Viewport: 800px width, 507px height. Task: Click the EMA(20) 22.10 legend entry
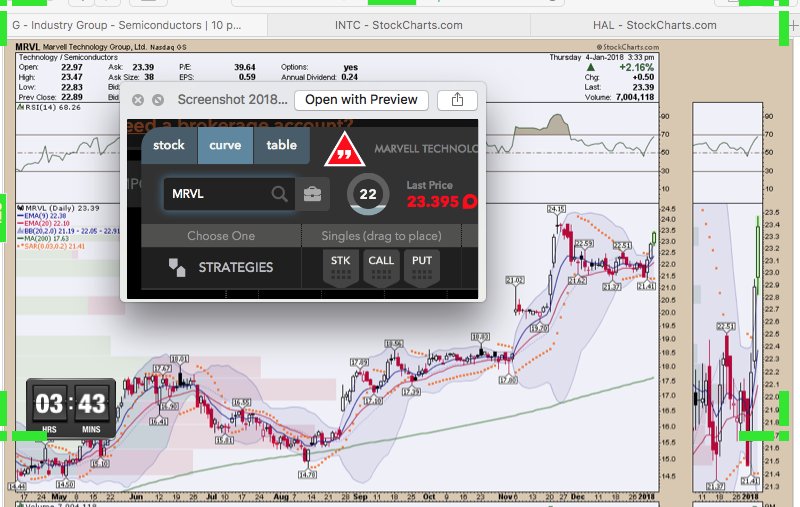[43, 223]
